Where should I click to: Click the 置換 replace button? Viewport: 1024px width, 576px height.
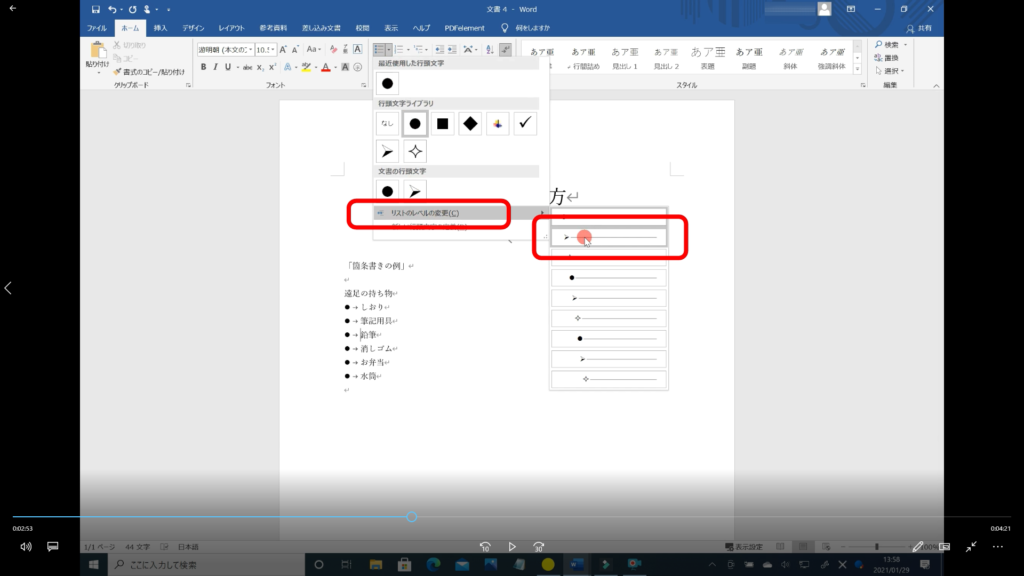point(889,58)
